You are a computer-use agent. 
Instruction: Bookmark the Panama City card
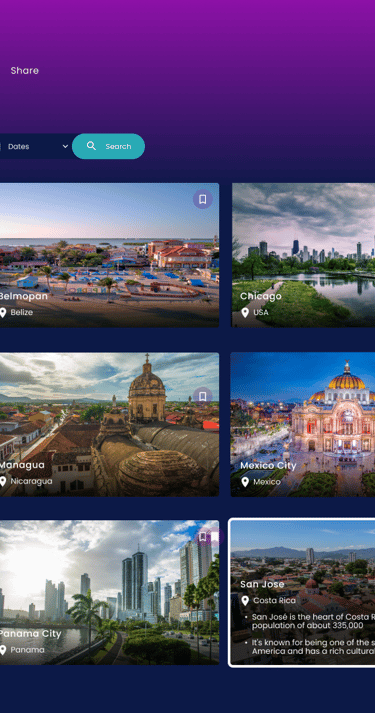coord(203,537)
